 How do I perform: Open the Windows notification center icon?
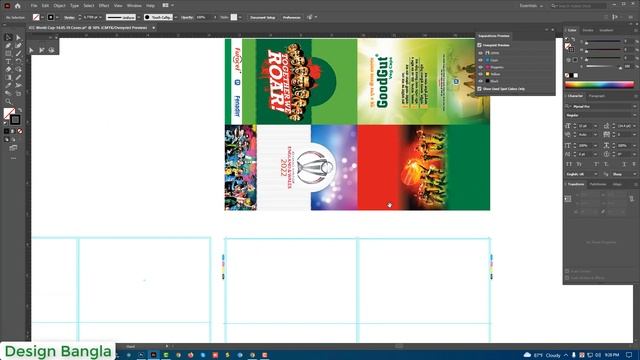[629, 355]
